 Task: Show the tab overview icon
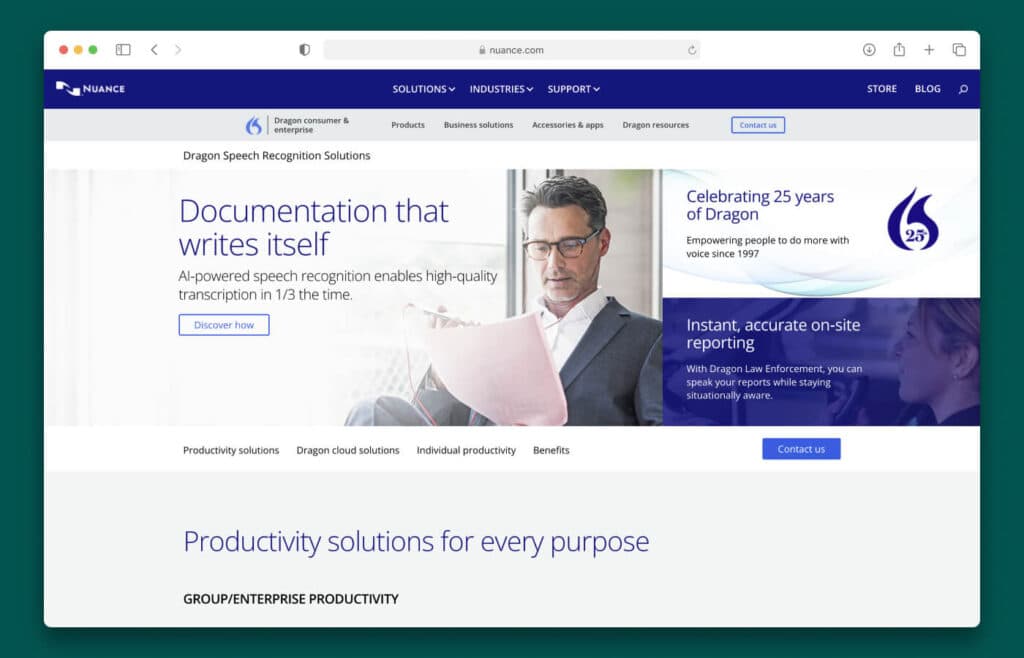point(959,50)
